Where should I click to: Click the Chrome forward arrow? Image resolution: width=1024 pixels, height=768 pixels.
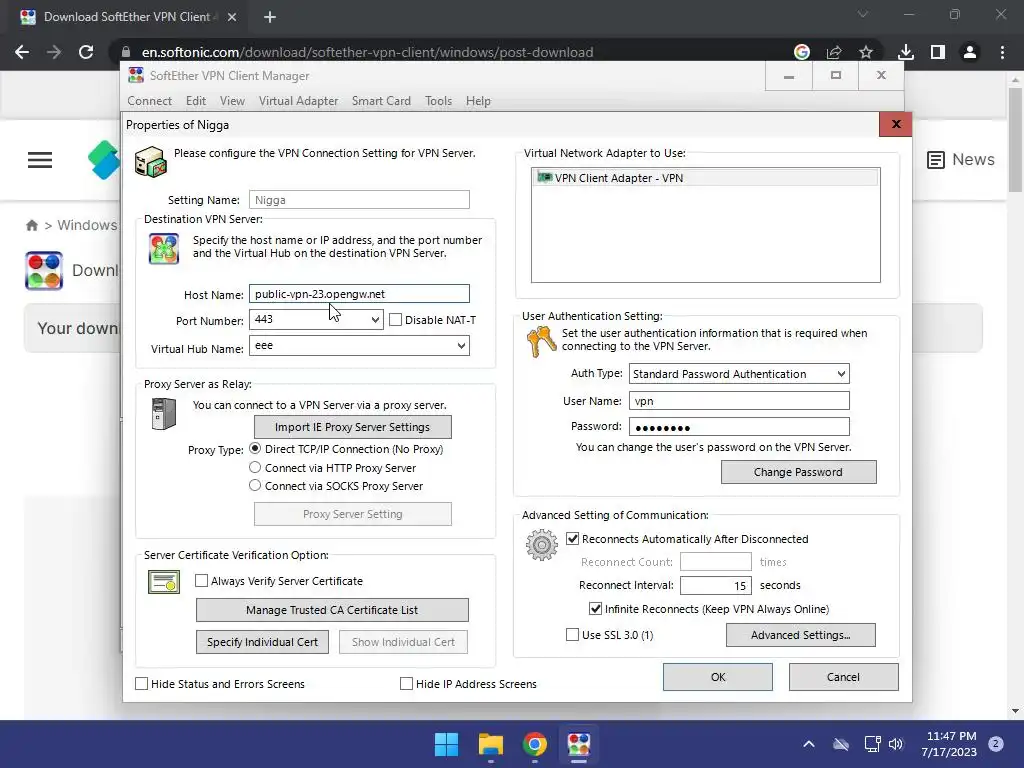pyautogui.click(x=54, y=52)
